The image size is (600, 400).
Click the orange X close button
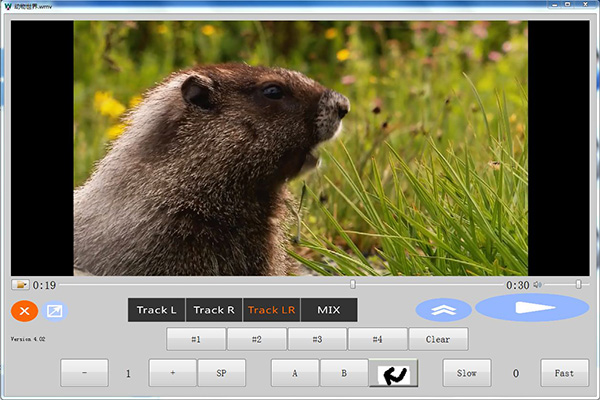tap(24, 311)
